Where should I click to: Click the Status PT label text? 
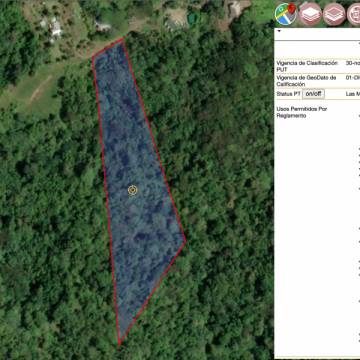(x=289, y=94)
